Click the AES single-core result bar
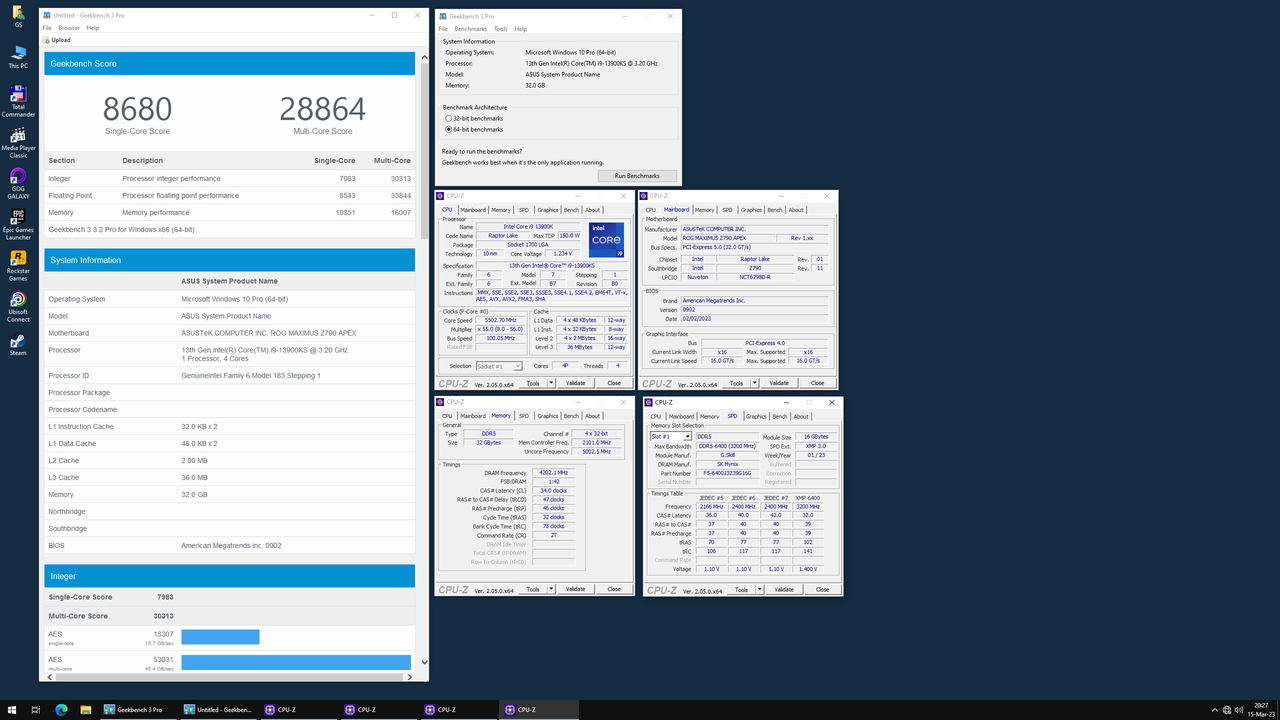This screenshot has width=1280, height=720. click(x=220, y=637)
